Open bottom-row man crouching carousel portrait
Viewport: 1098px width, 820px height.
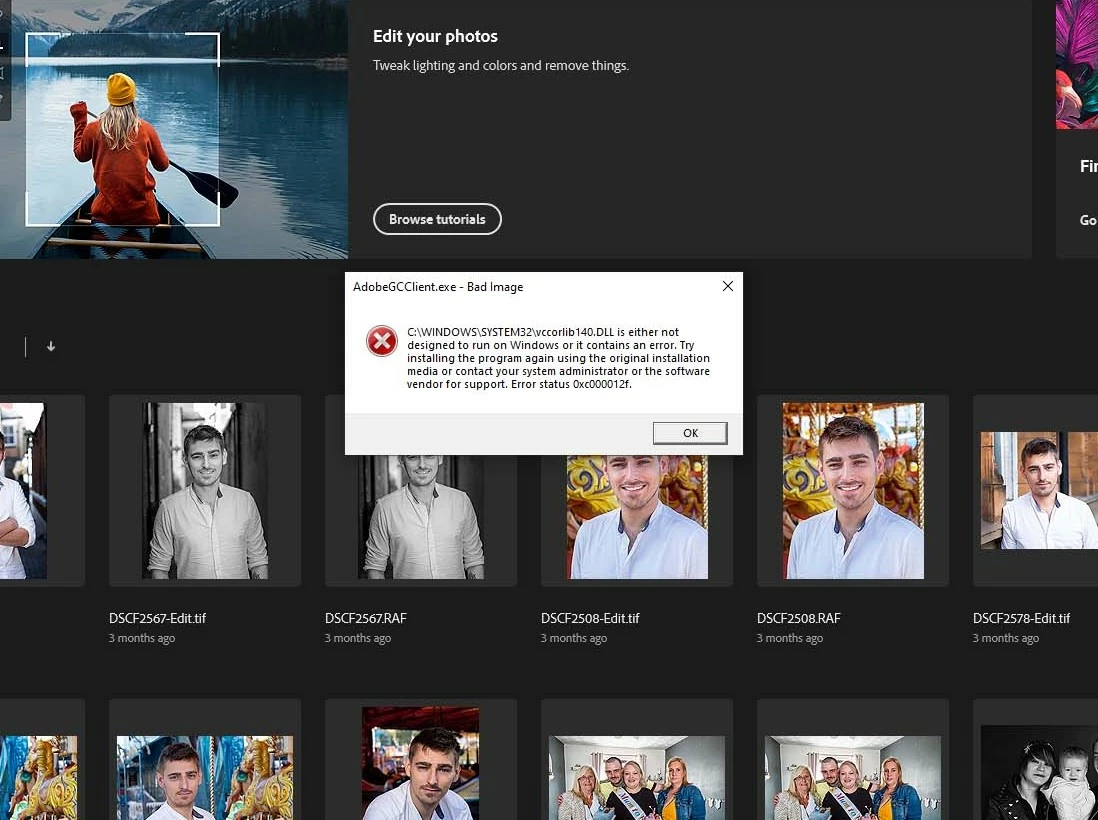pyautogui.click(x=421, y=763)
